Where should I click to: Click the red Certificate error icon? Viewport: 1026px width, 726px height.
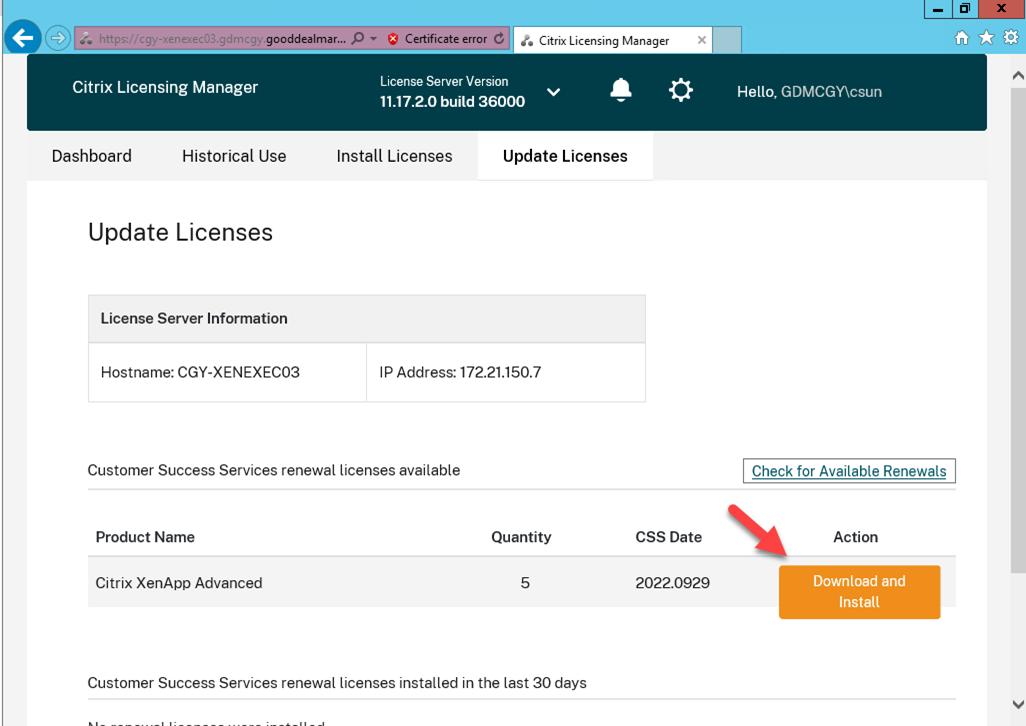[x=393, y=39]
